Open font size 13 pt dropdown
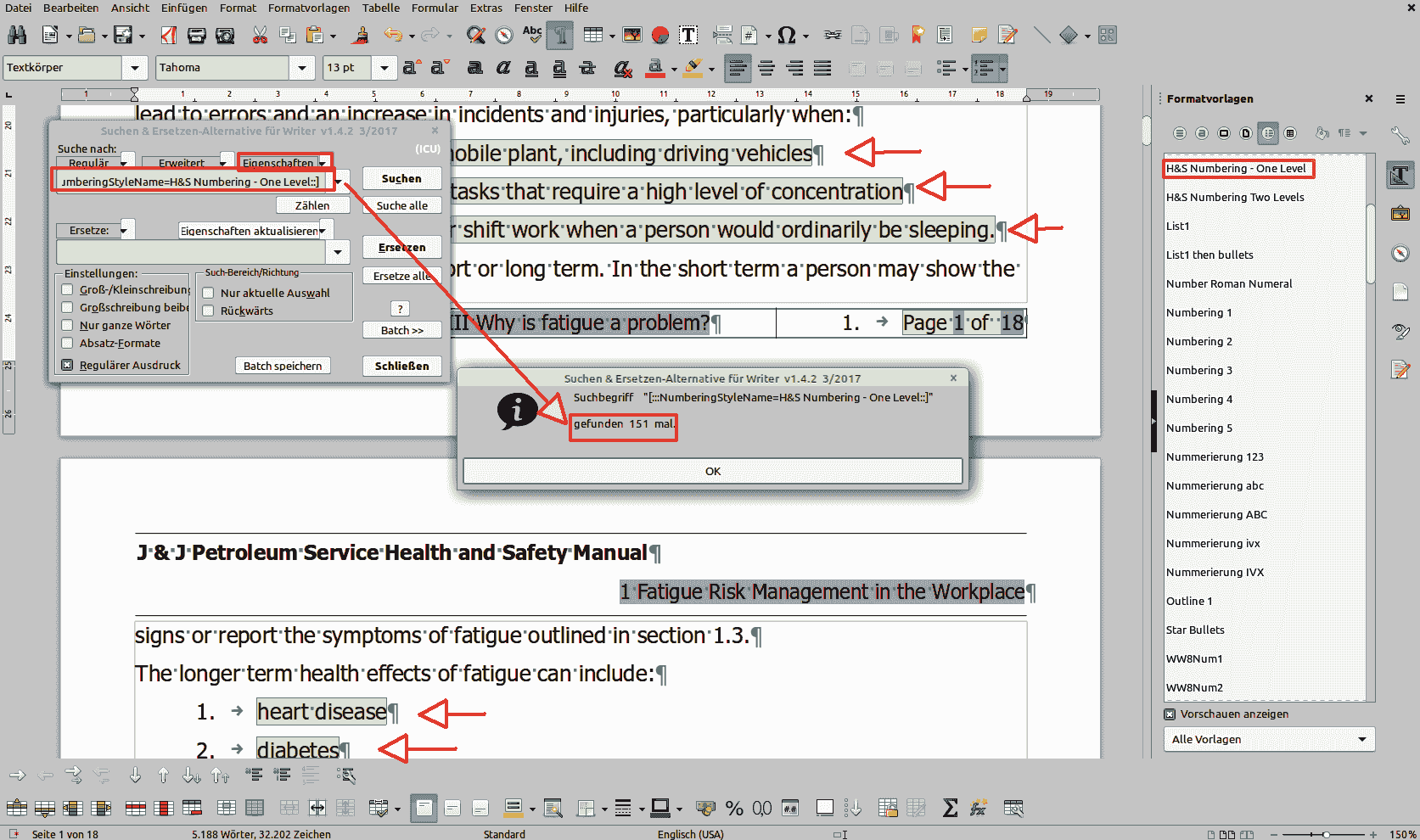This screenshot has height=840, width=1420. (x=384, y=68)
